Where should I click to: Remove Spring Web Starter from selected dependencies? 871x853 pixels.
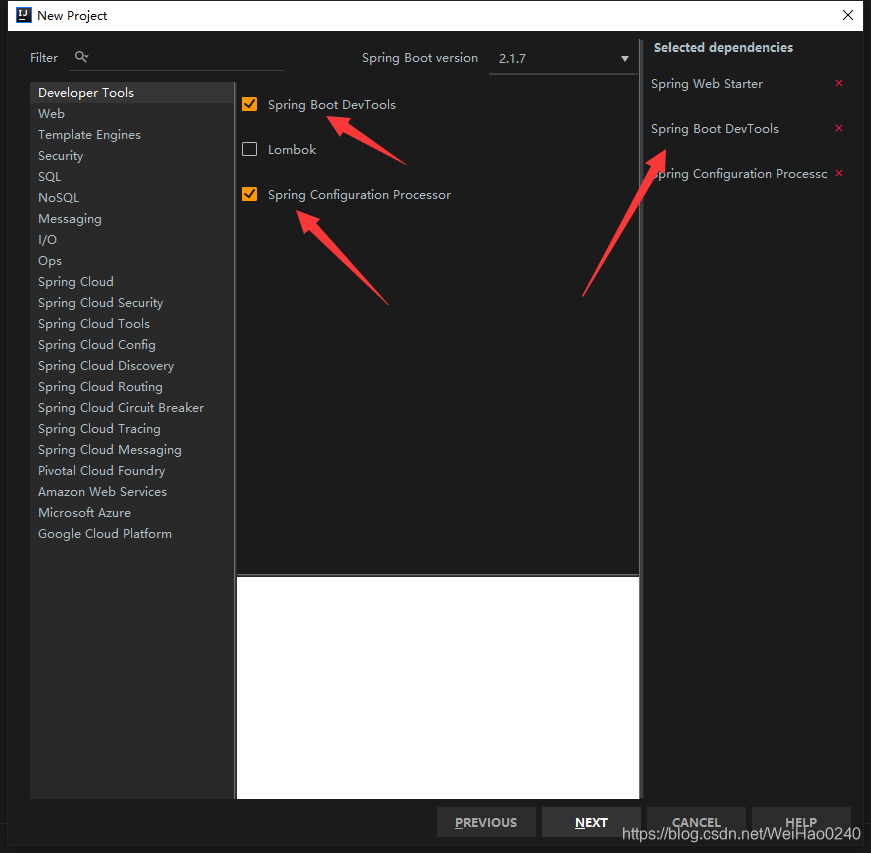coord(839,83)
